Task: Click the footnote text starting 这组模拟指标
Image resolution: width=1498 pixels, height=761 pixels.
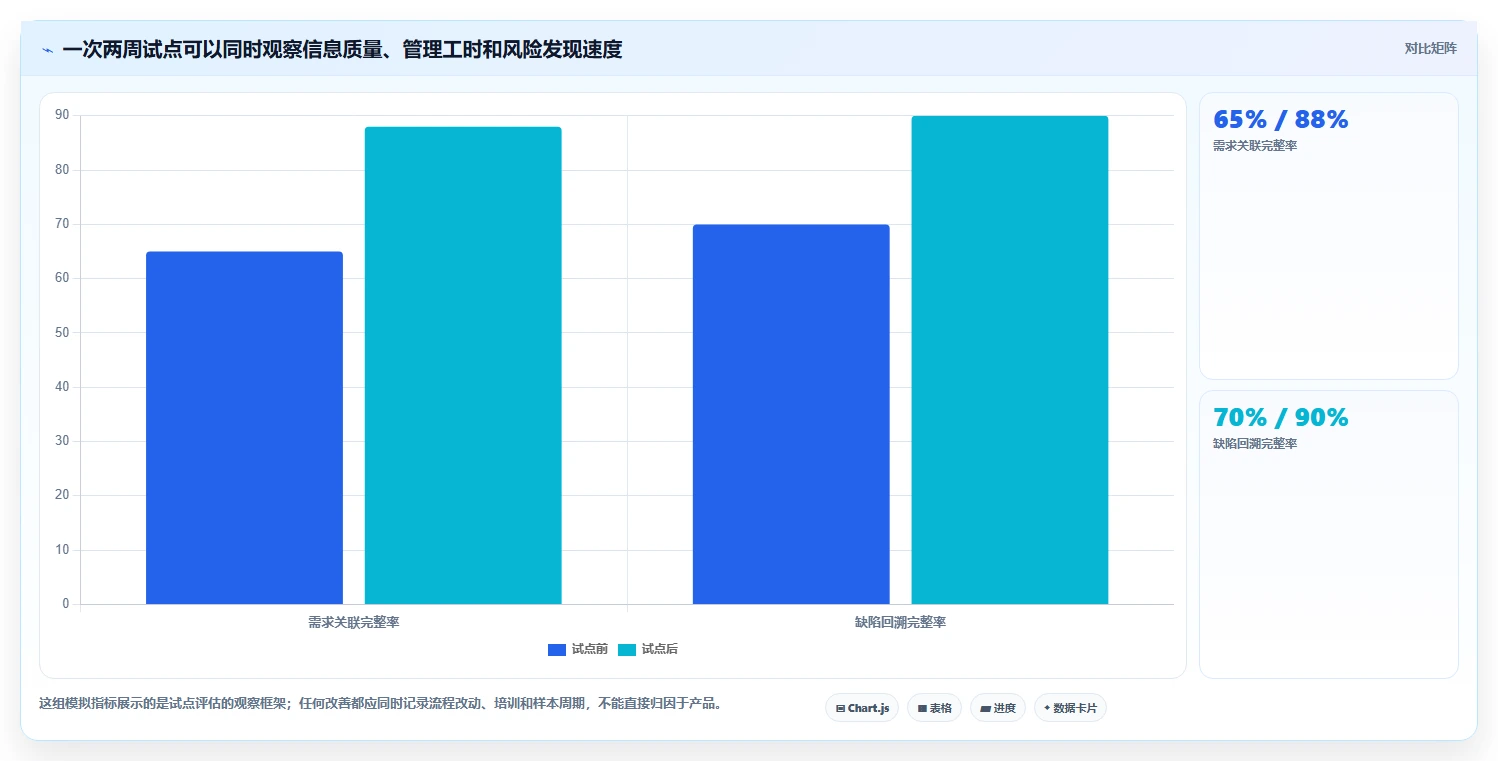Action: (380, 703)
